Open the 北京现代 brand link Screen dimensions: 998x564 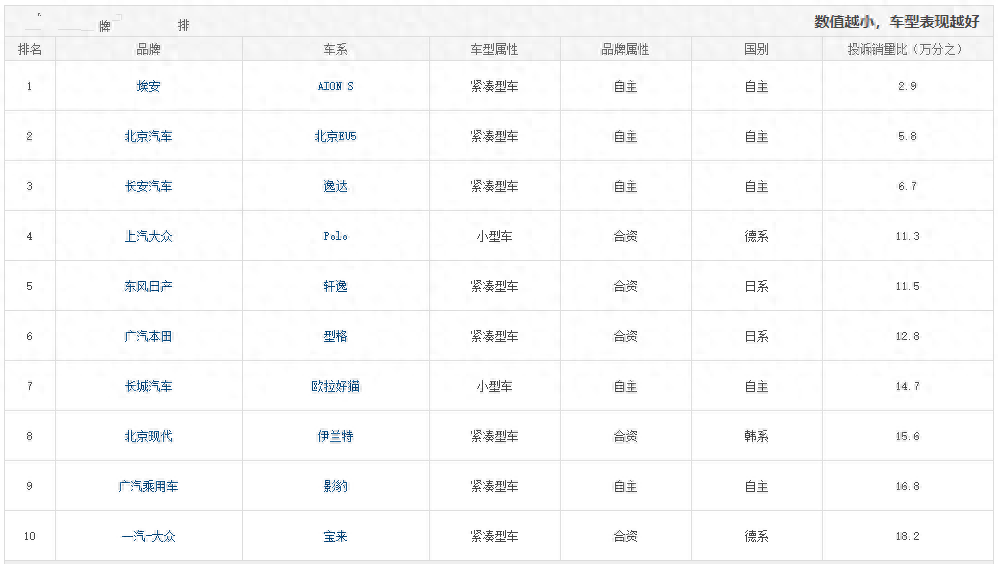(x=148, y=436)
